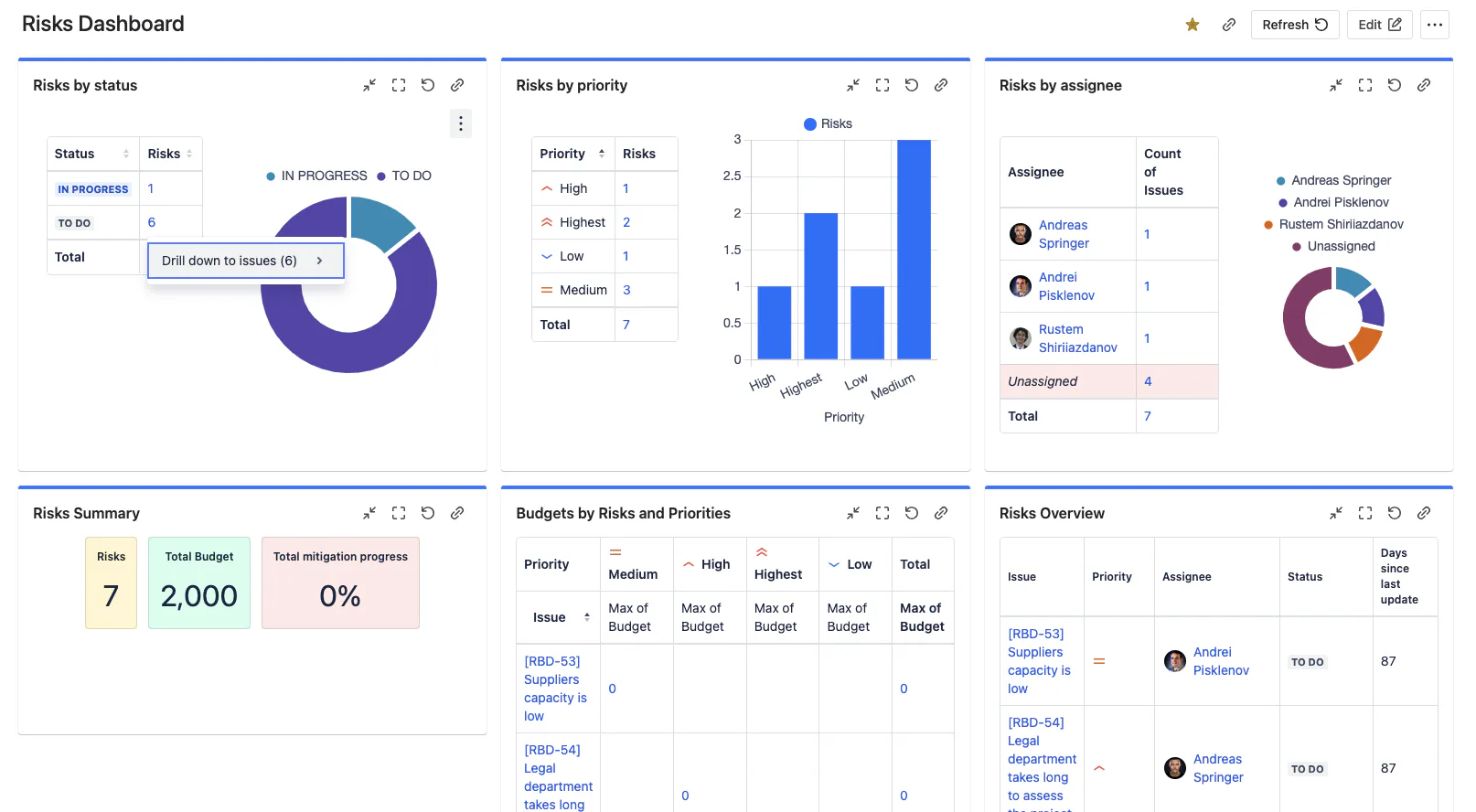Maximize the Risks by status gadget
The image size is (1476, 812).
coord(399,85)
